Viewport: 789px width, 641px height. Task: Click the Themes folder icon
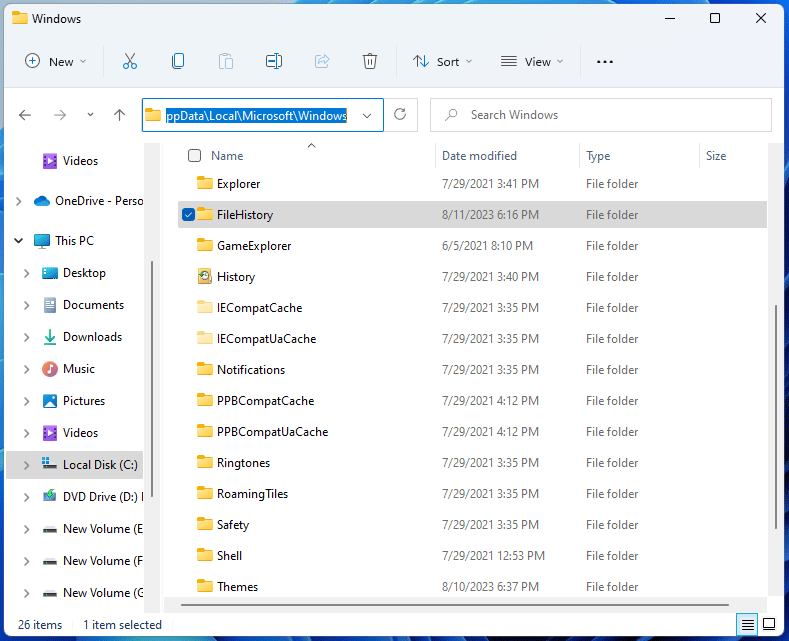pyautogui.click(x=205, y=586)
